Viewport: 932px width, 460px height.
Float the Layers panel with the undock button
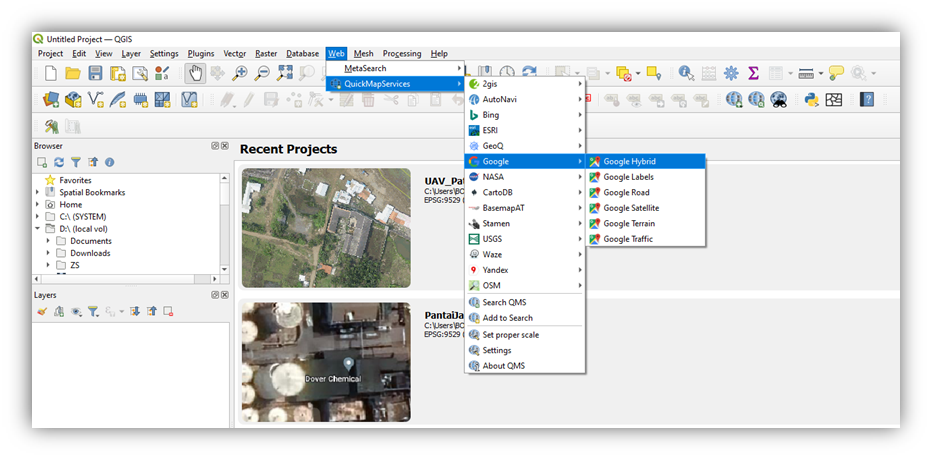215,295
